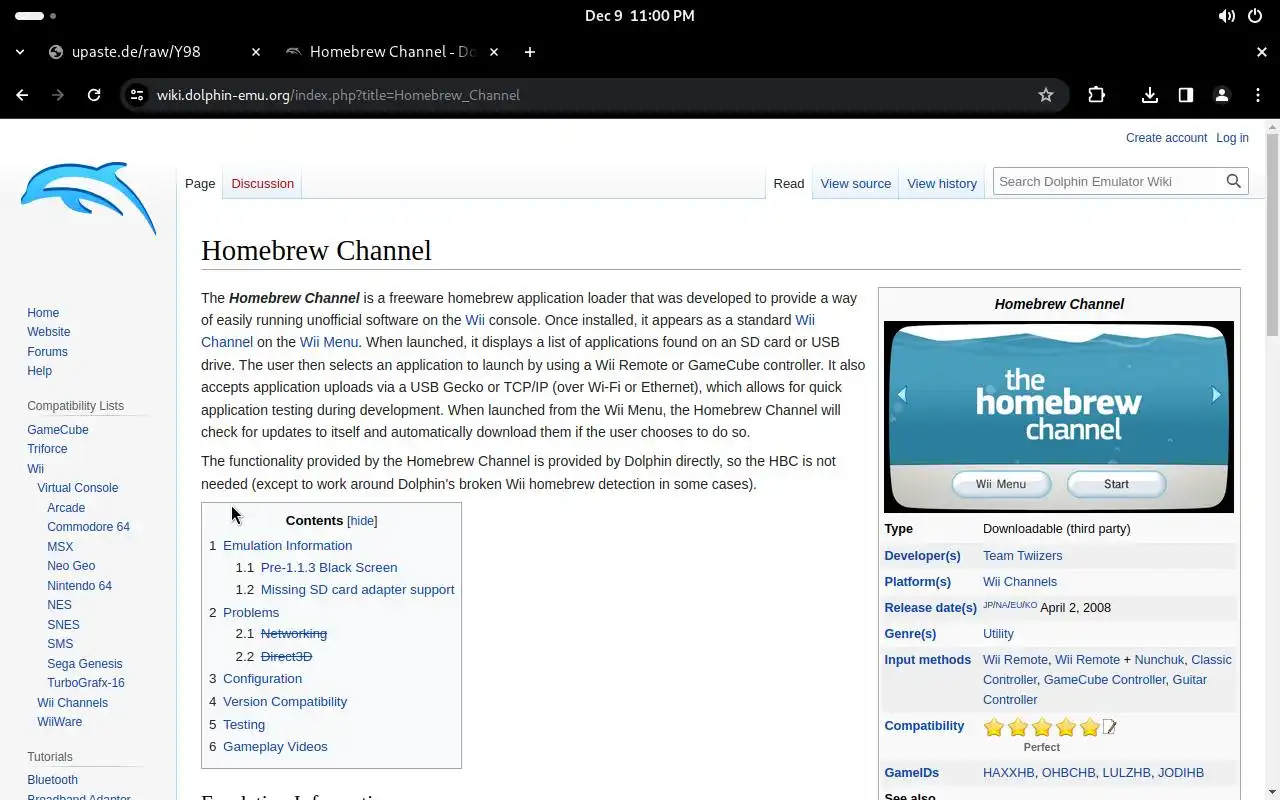This screenshot has height=800, width=1280.
Task: Open new browser tab
Action: pyautogui.click(x=530, y=52)
